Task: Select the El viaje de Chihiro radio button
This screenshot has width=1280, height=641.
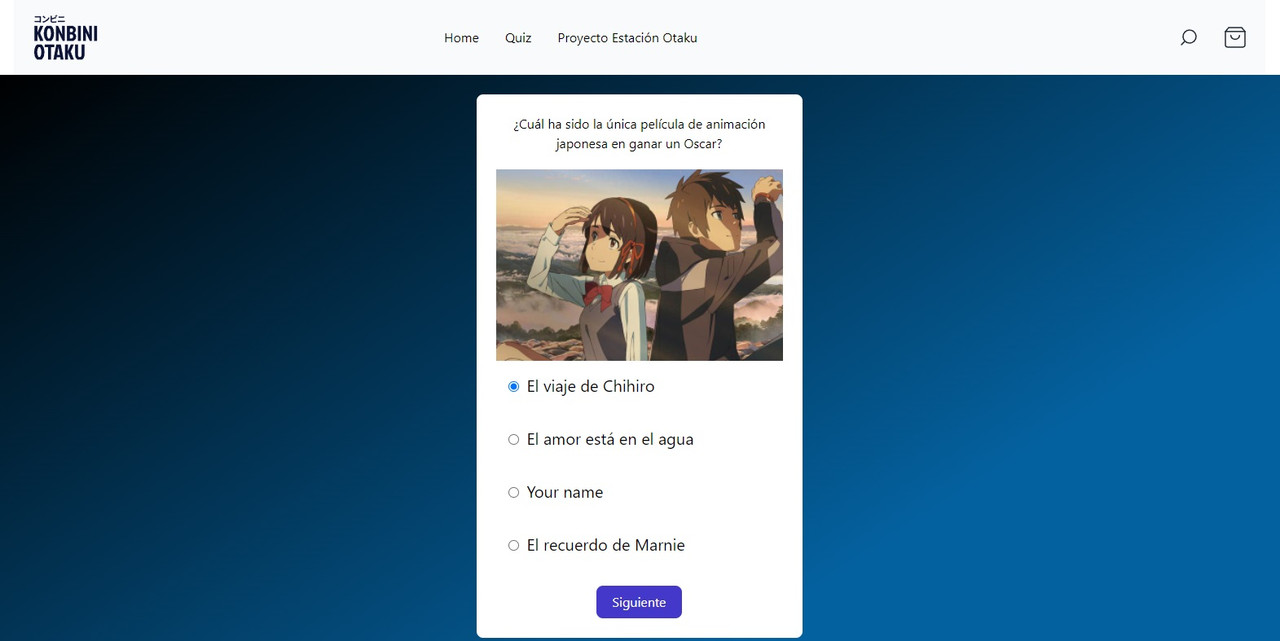Action: pos(514,386)
